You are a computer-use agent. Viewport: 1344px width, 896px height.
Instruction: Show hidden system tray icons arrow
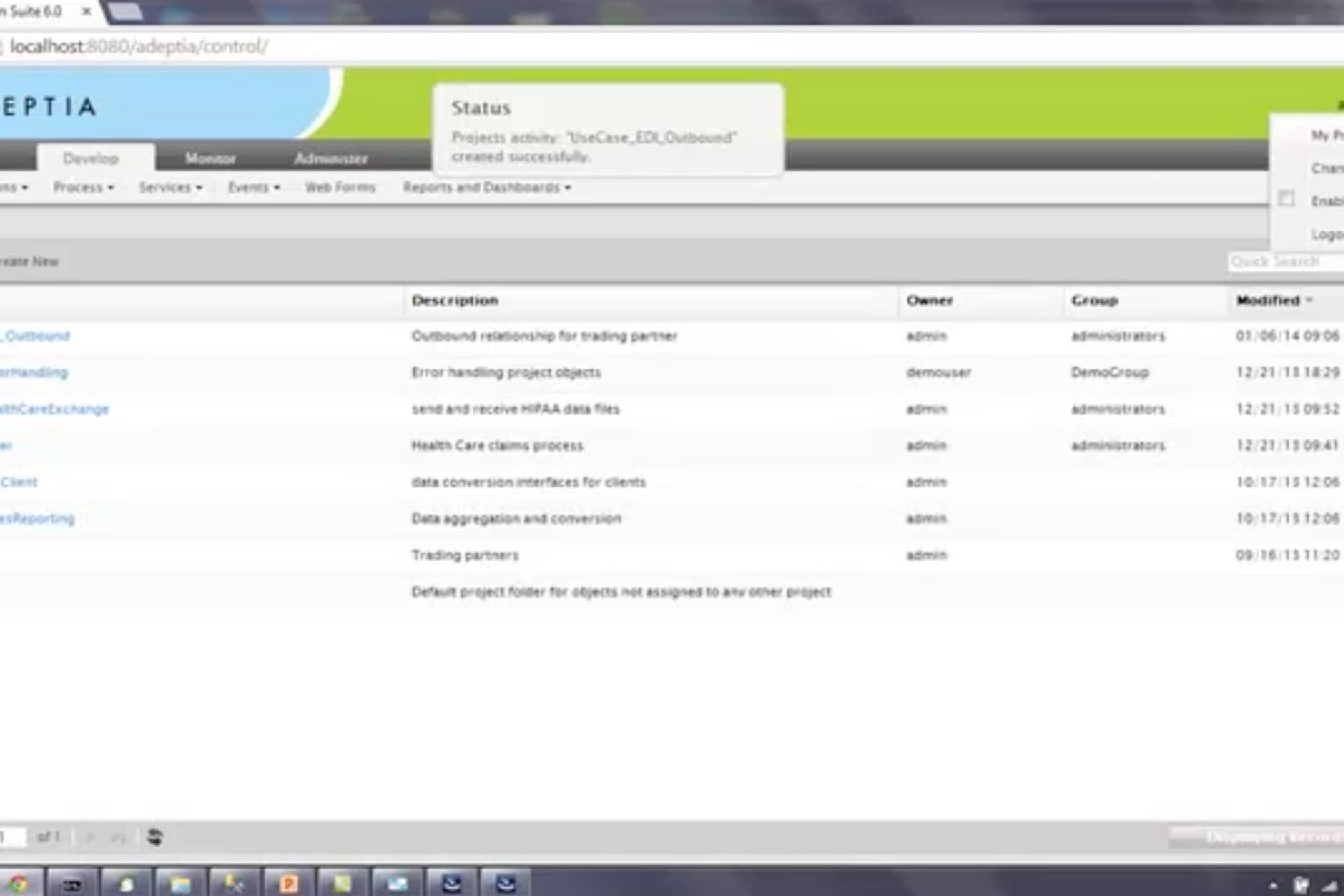tap(1273, 885)
